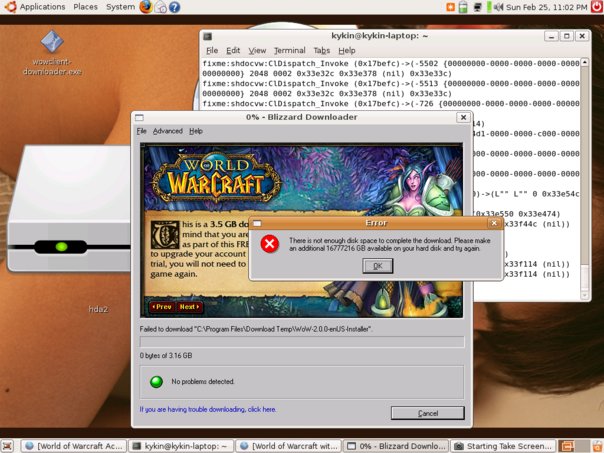Switch to kykin@kykin-laptop taskbar window
604x453 pixels.
181,446
